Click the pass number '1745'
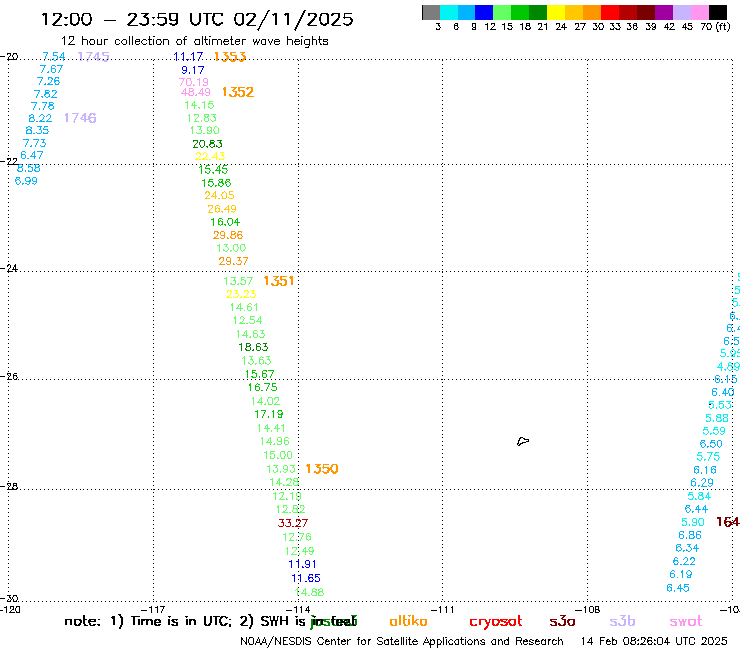This screenshot has width=740, height=650. click(x=93, y=57)
